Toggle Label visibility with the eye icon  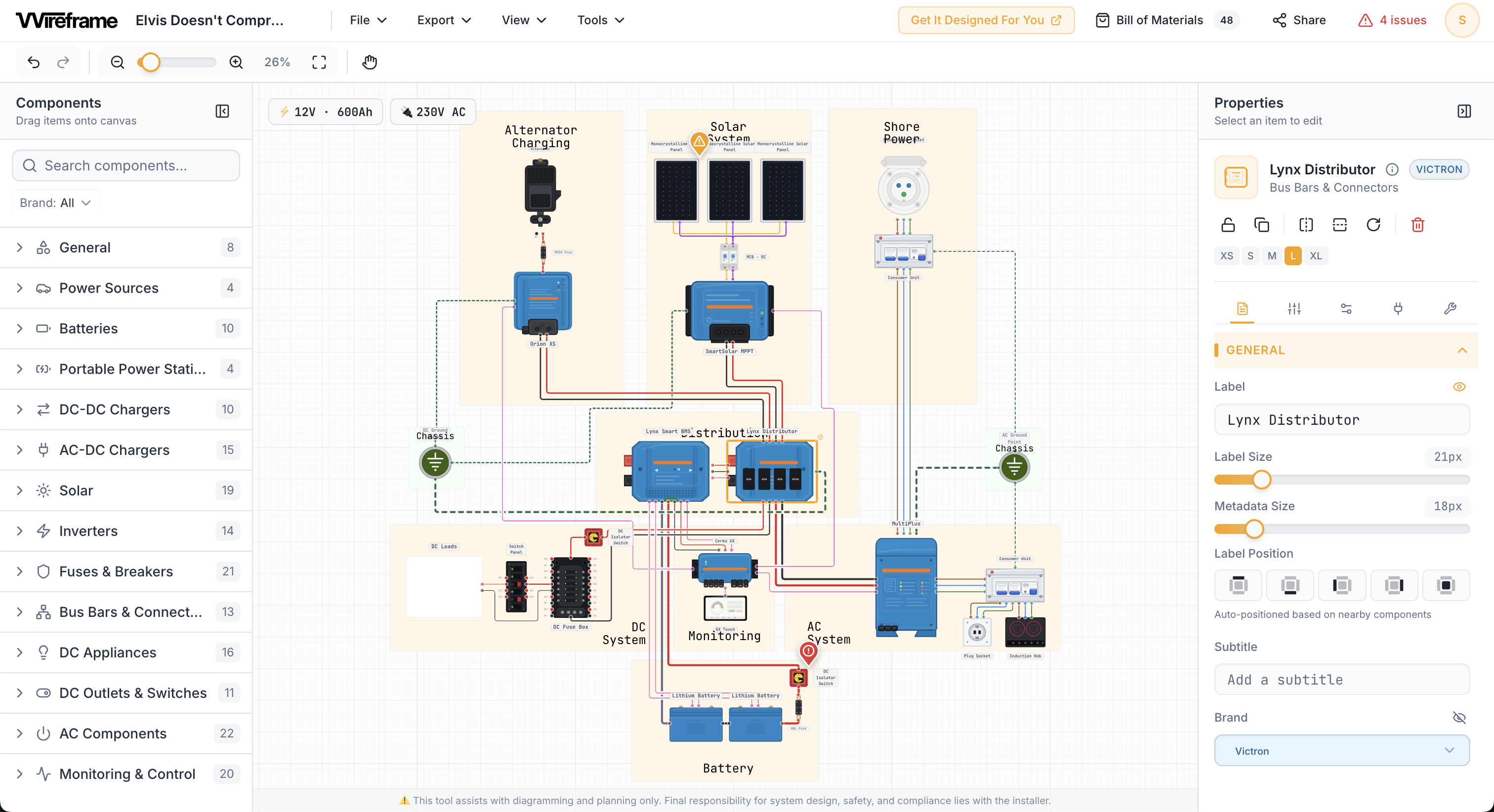coord(1459,386)
